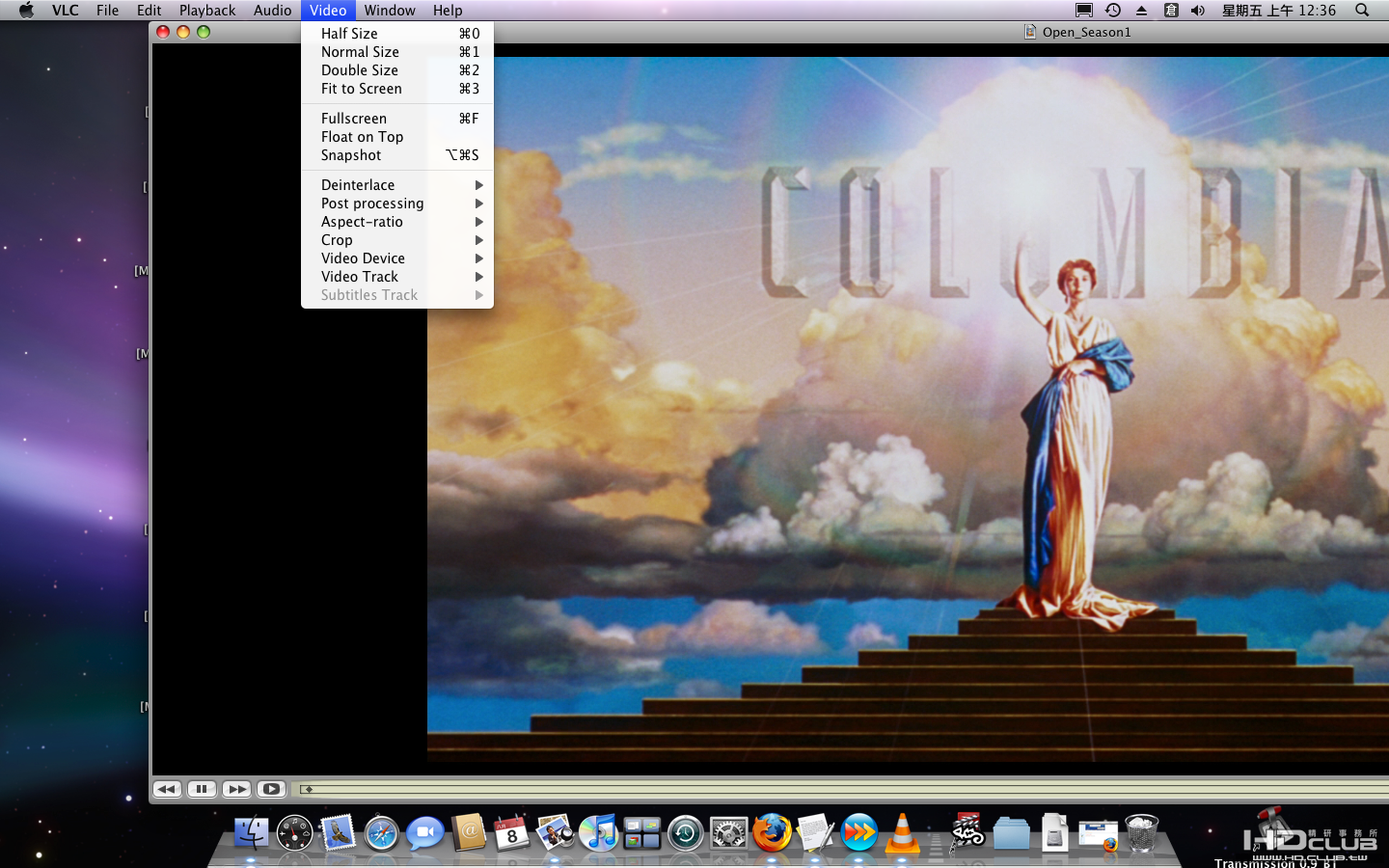Open iTunes from the Dock
The width and height of the screenshot is (1389, 868).
(x=598, y=832)
